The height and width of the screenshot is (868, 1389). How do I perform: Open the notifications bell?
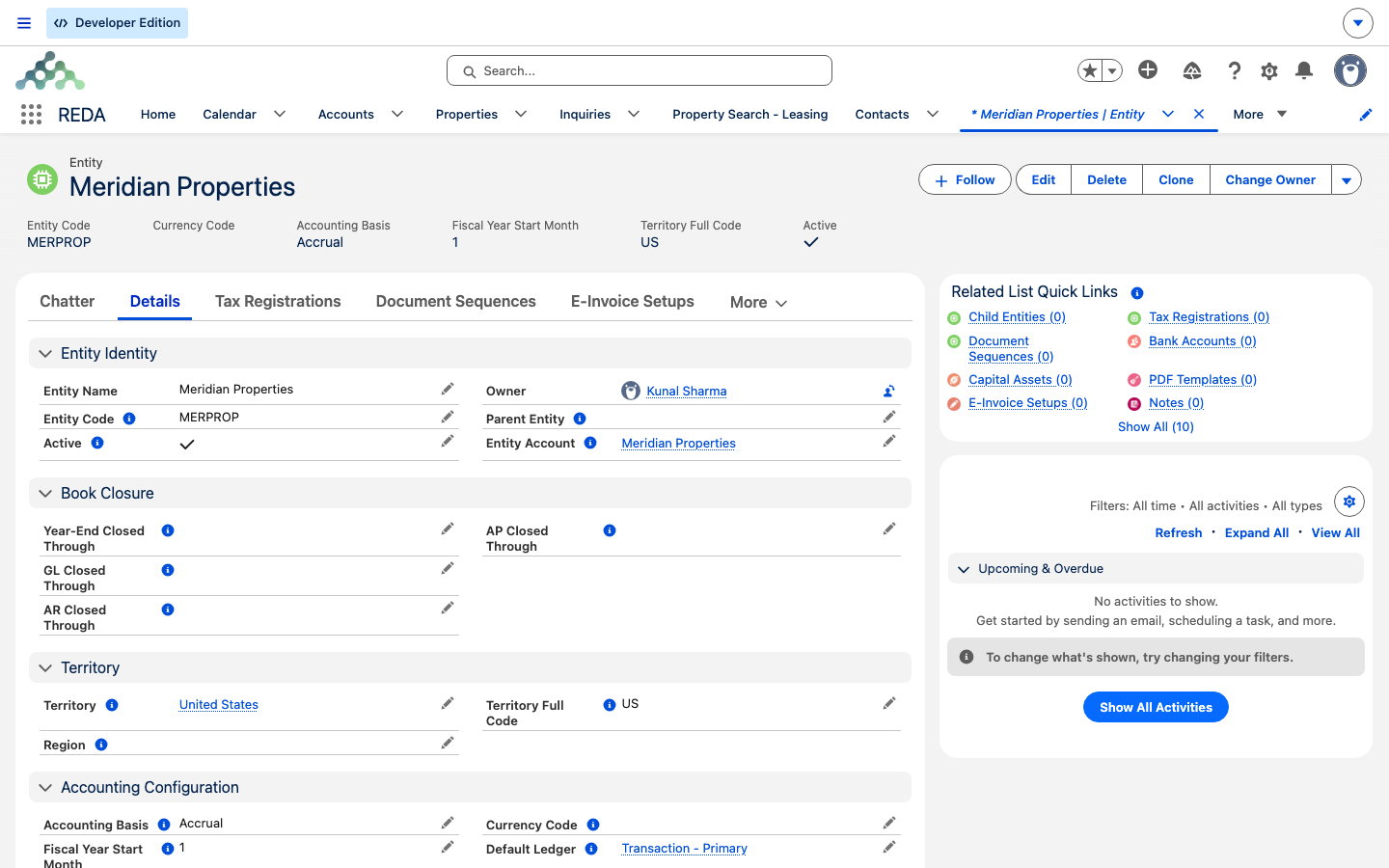pos(1304,69)
